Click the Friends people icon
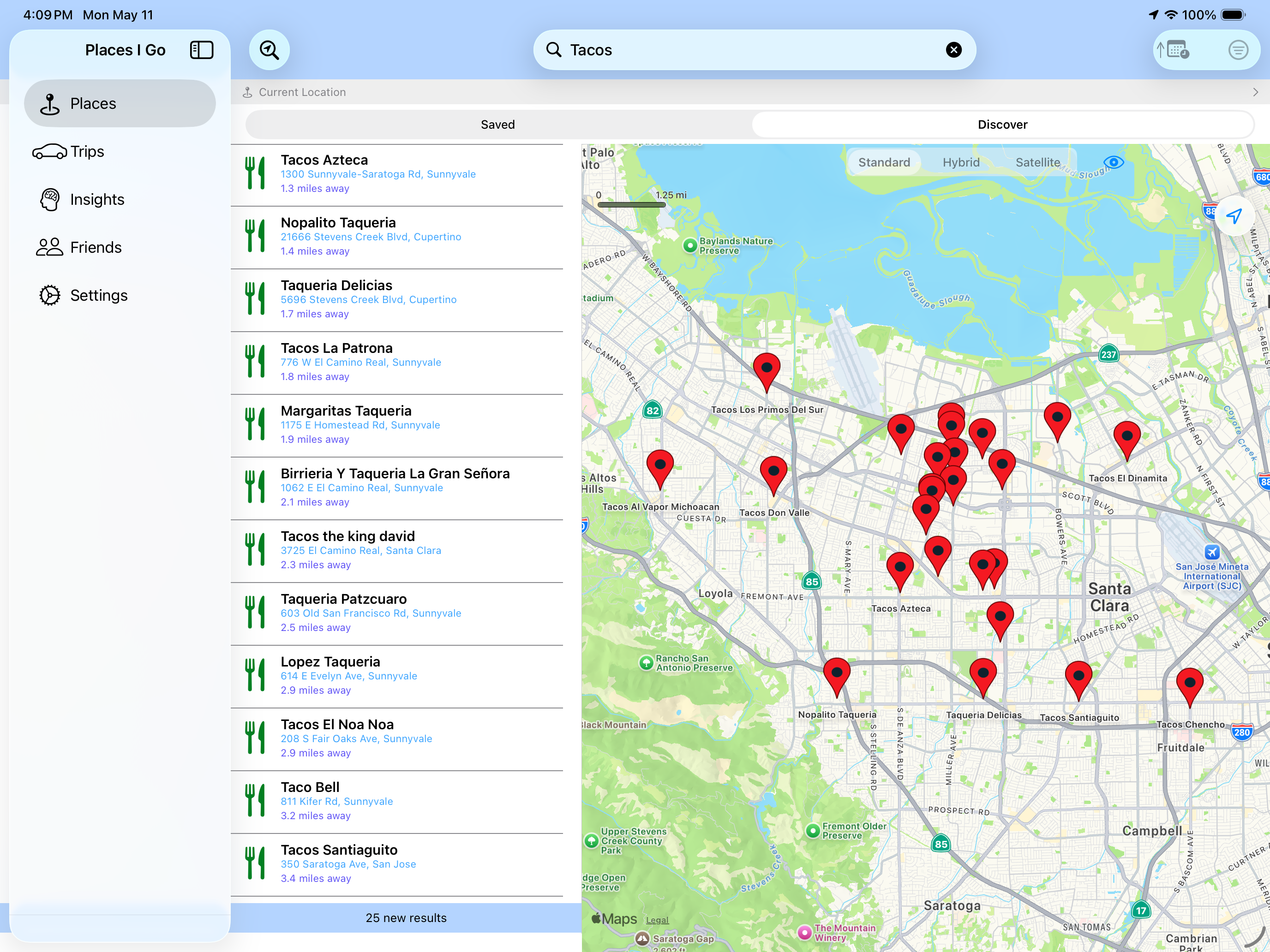This screenshot has width=1270, height=952. (49, 247)
